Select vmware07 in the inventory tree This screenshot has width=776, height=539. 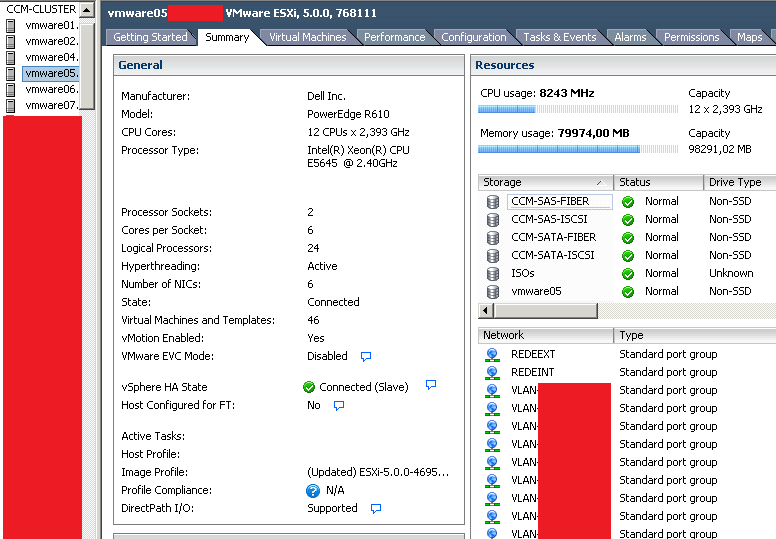coord(51,105)
